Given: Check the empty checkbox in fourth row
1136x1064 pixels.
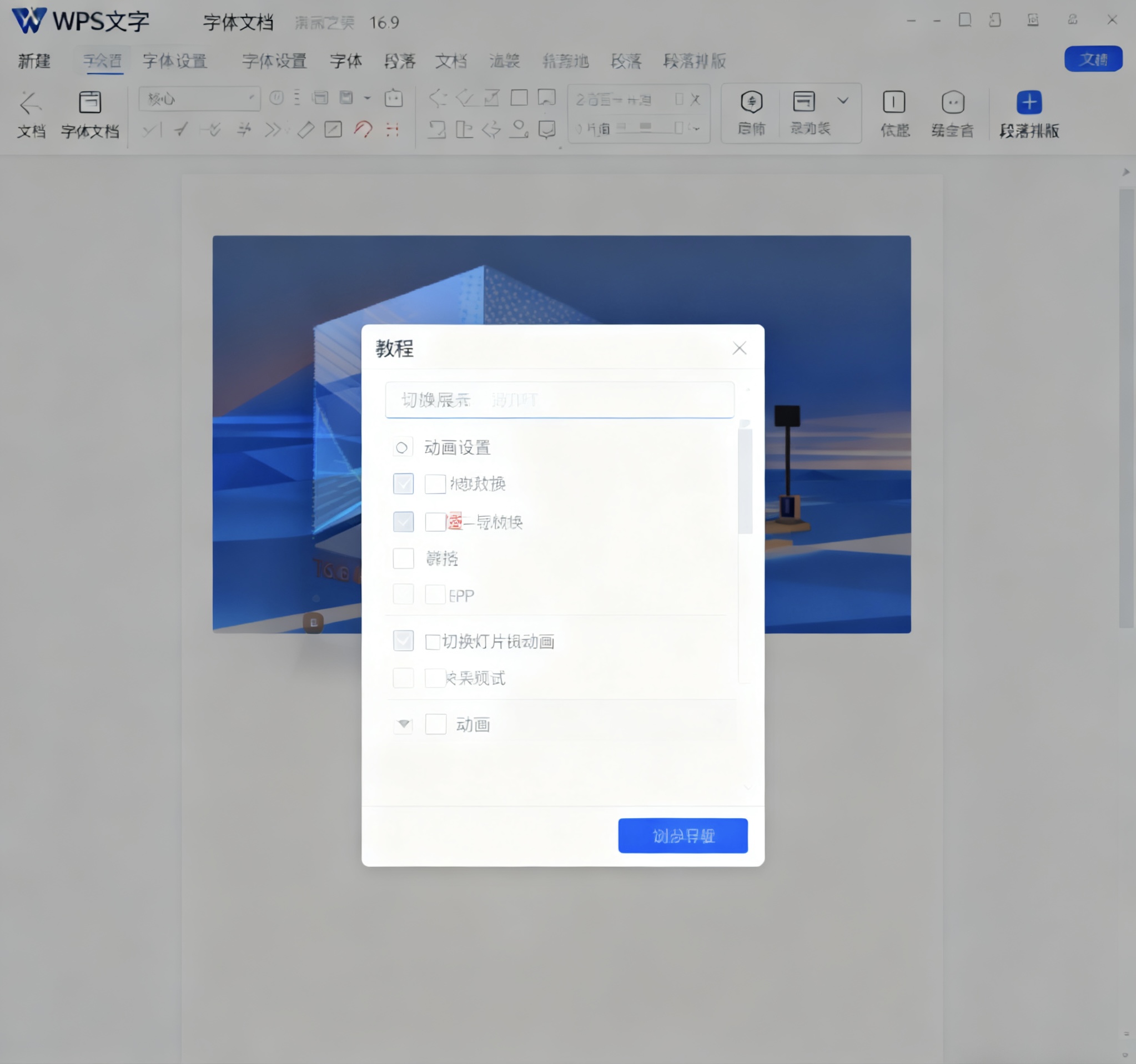Looking at the screenshot, I should [x=404, y=558].
